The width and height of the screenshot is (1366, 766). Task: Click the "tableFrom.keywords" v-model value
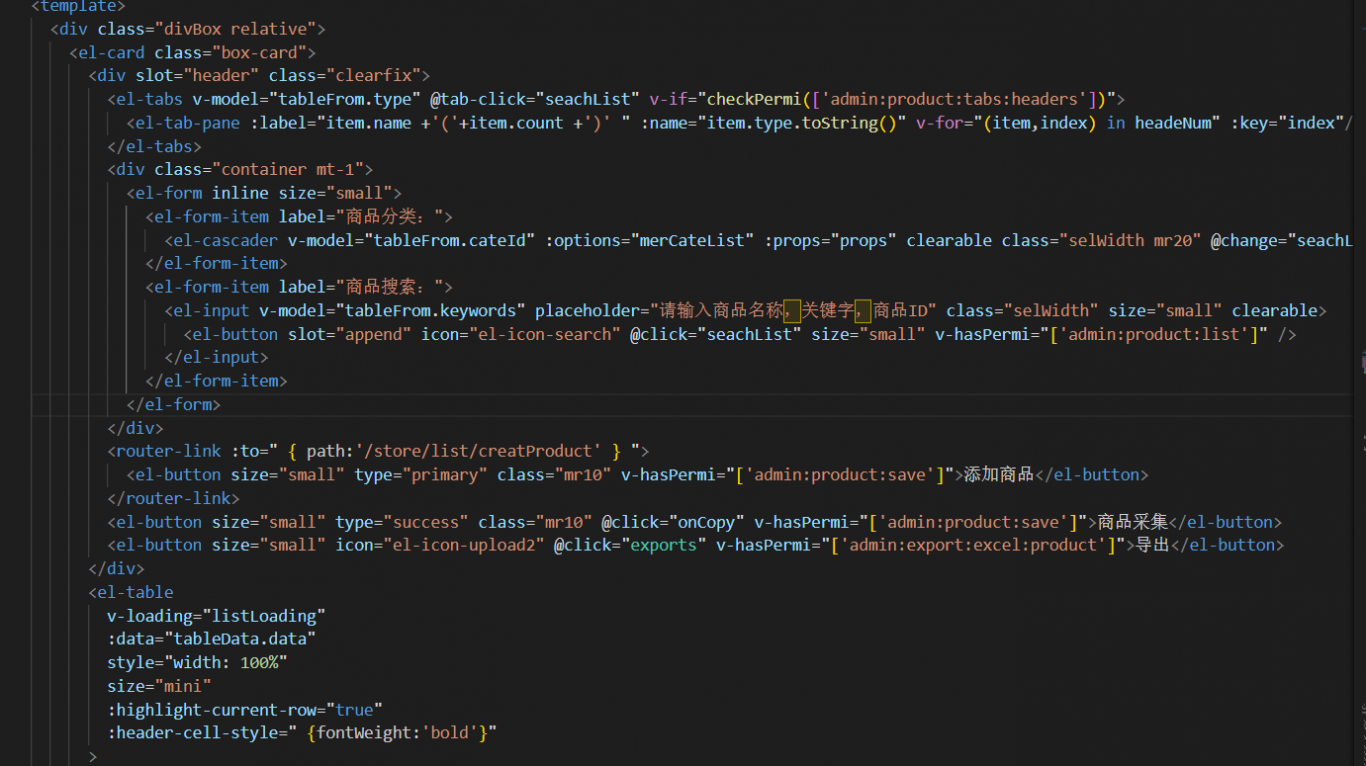pyautogui.click(x=429, y=311)
